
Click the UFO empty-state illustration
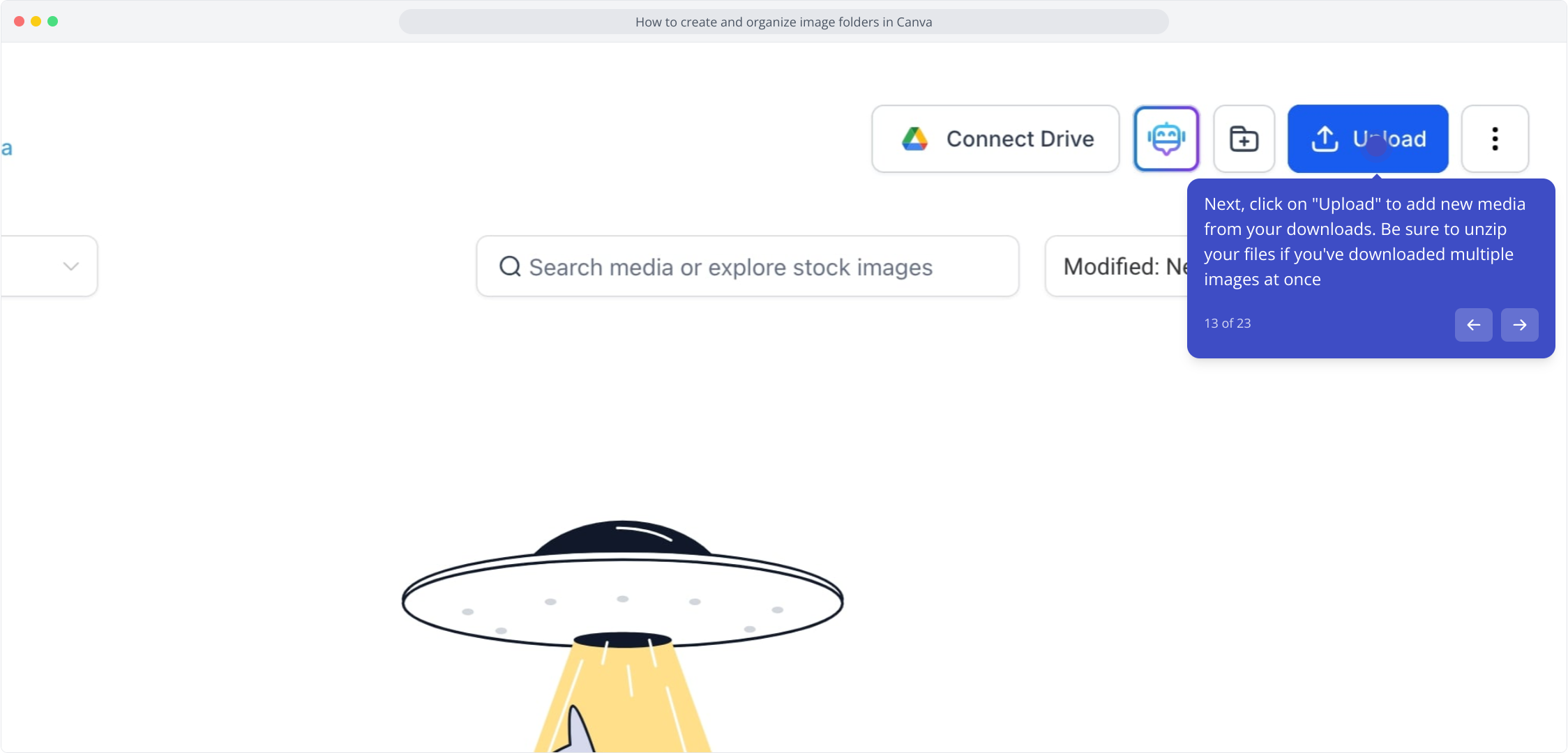(623, 636)
